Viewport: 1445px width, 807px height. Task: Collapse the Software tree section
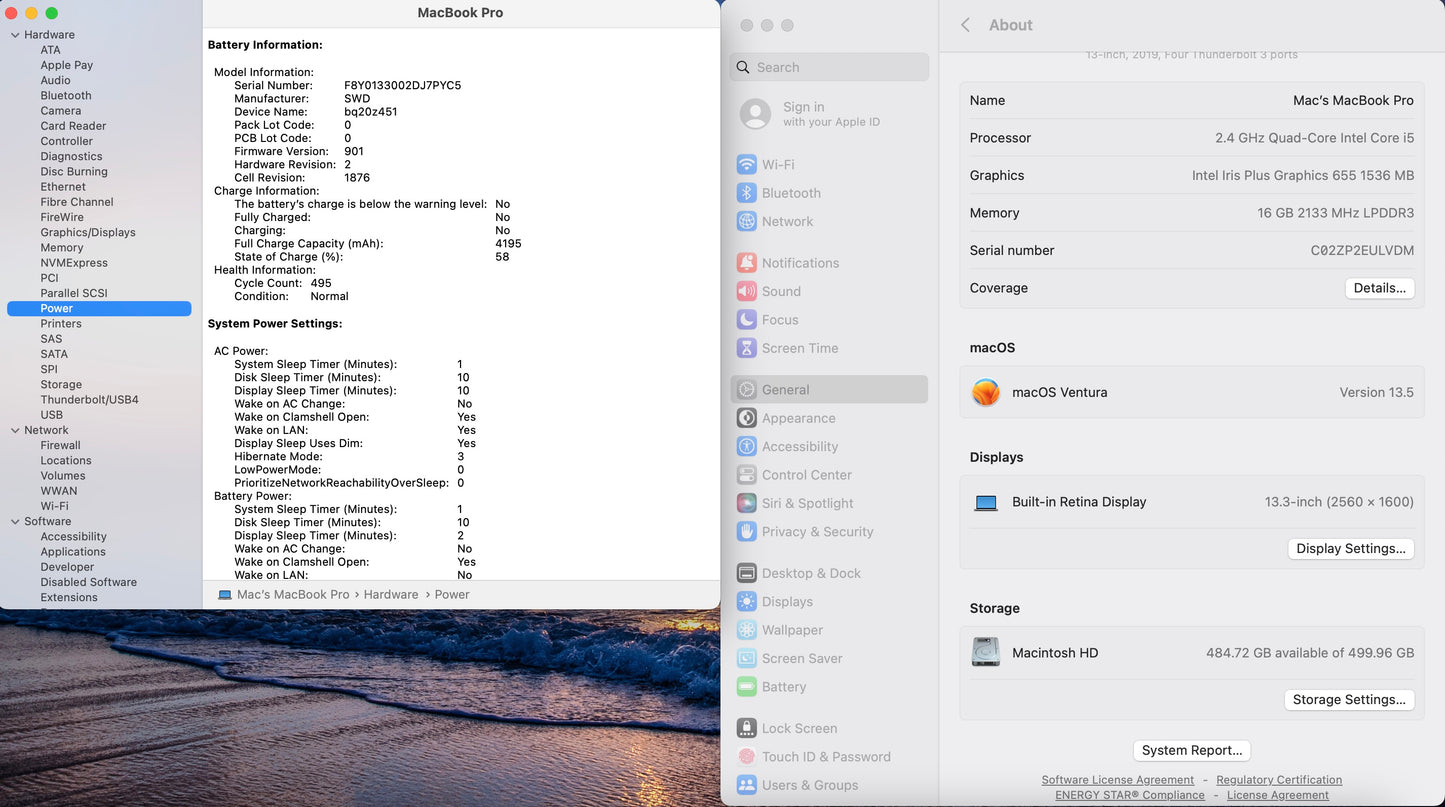15,521
